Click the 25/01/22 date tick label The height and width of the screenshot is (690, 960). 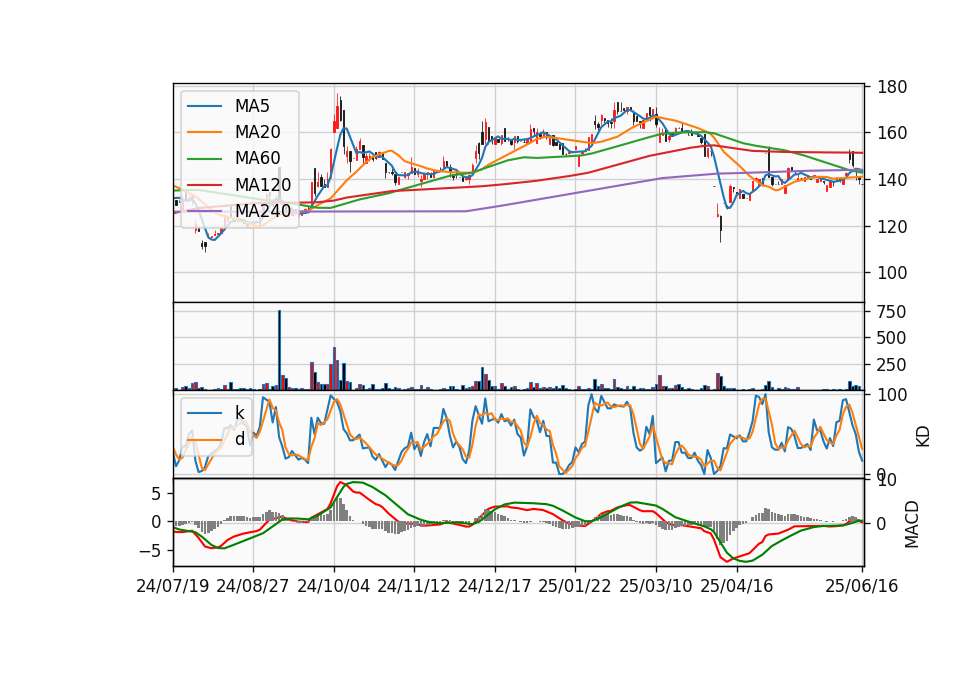click(575, 586)
